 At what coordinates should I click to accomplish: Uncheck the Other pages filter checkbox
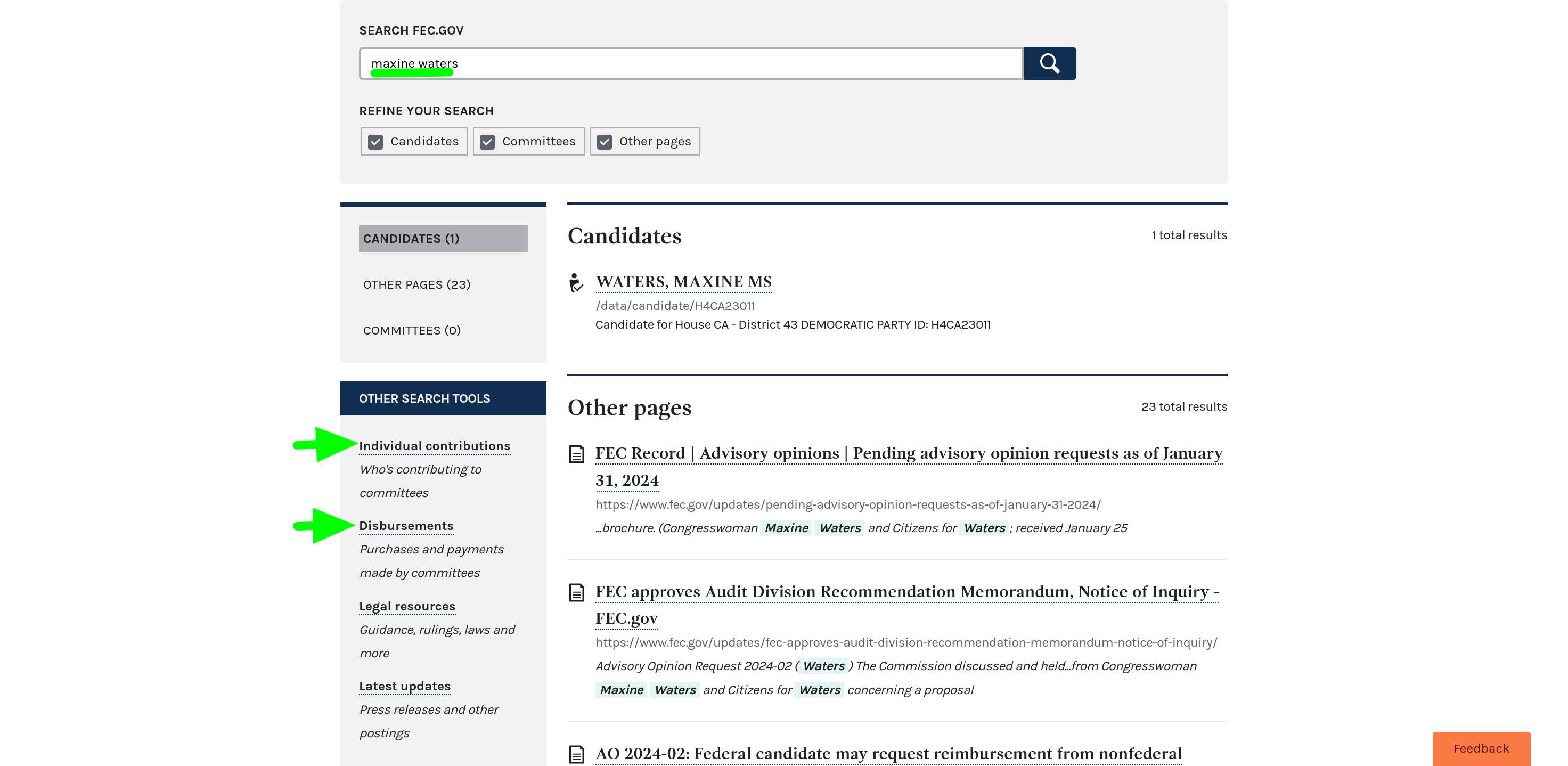604,142
